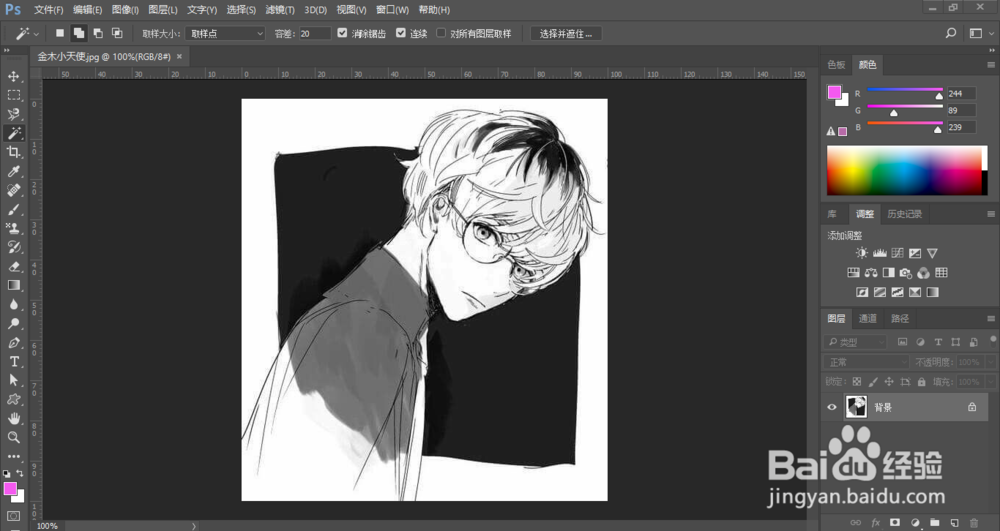Select the Custom Shape tool
The image size is (1000, 531).
(x=13, y=399)
